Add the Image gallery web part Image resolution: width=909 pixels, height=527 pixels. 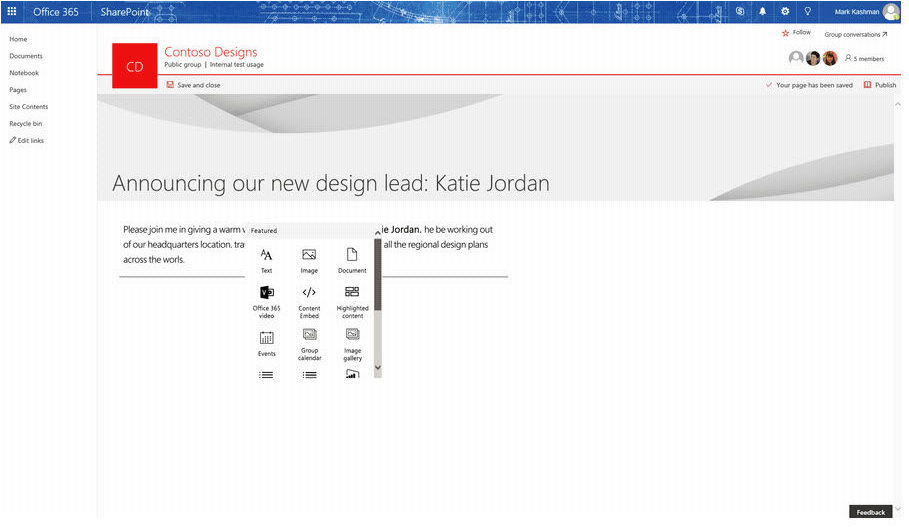[352, 344]
